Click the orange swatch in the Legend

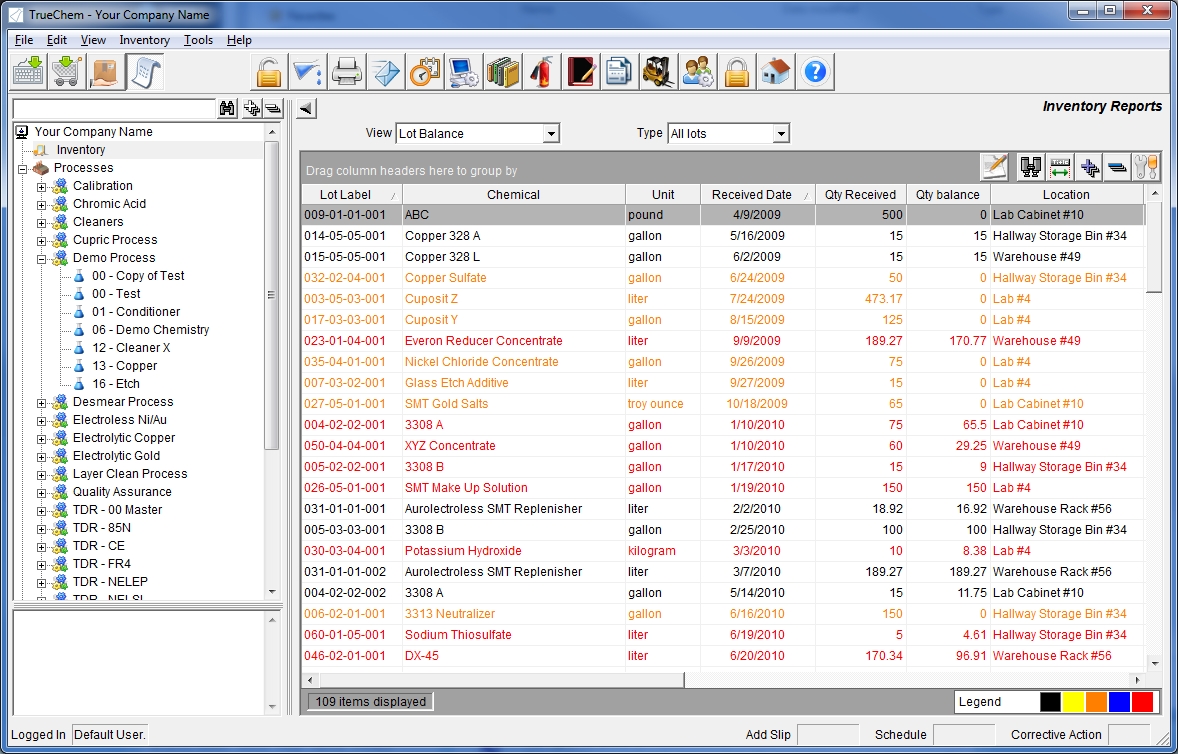point(1096,702)
